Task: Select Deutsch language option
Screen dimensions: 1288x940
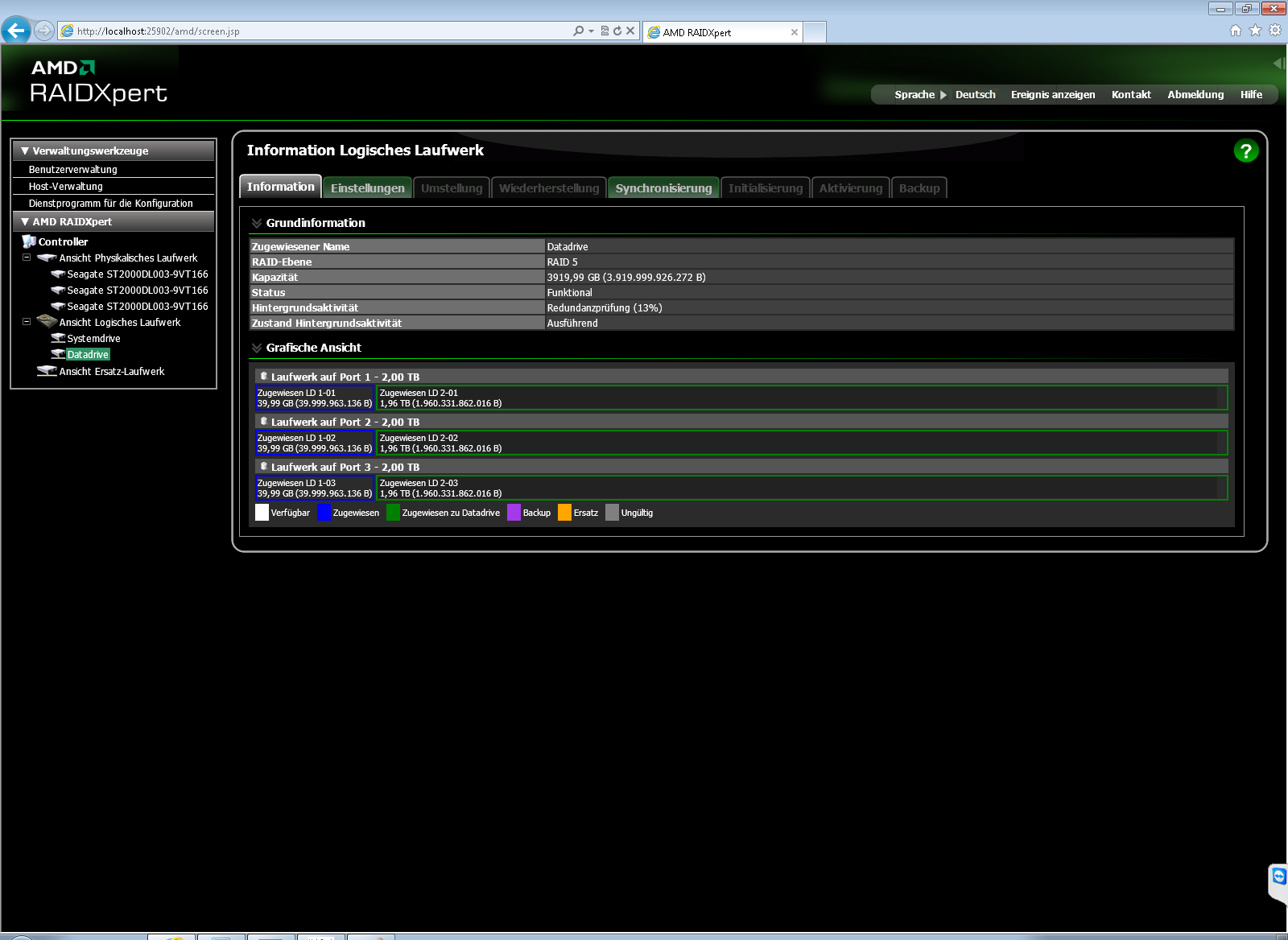Action: click(x=975, y=94)
